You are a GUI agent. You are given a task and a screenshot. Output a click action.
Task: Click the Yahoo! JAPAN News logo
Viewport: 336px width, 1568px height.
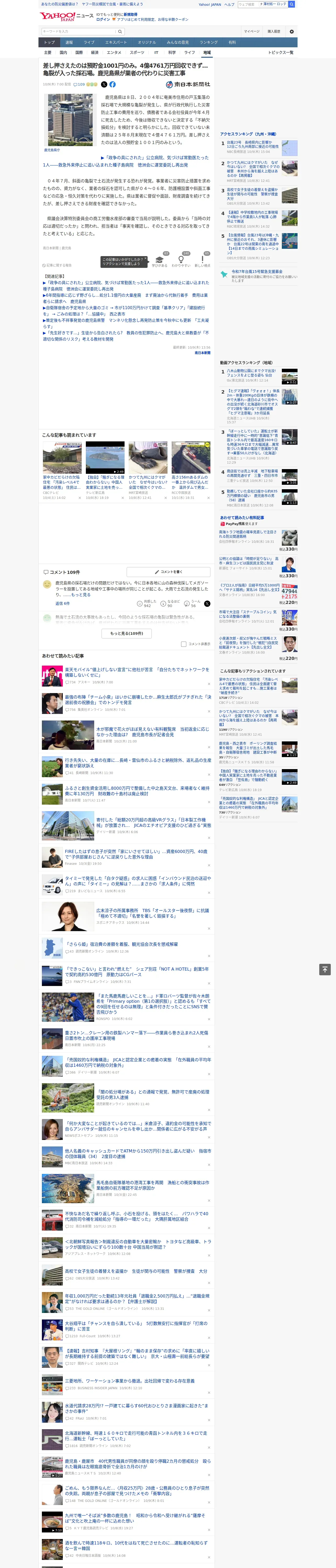(x=66, y=16)
